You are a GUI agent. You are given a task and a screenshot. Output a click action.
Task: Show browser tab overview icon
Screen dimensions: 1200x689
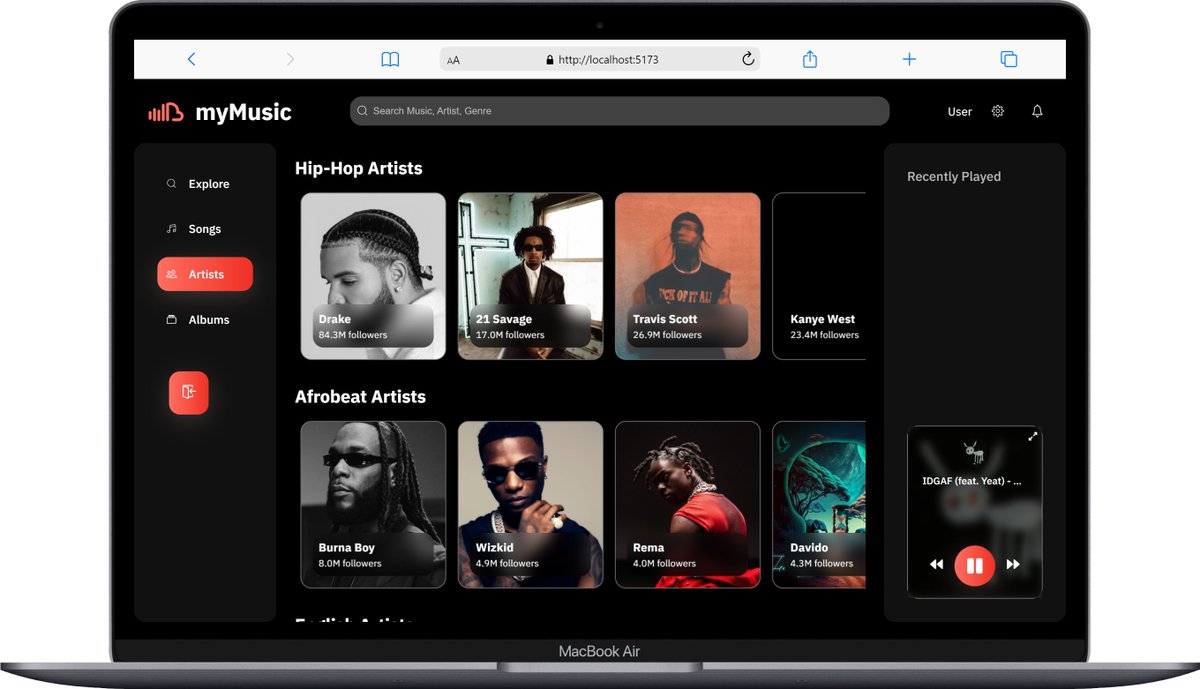coord(1009,59)
